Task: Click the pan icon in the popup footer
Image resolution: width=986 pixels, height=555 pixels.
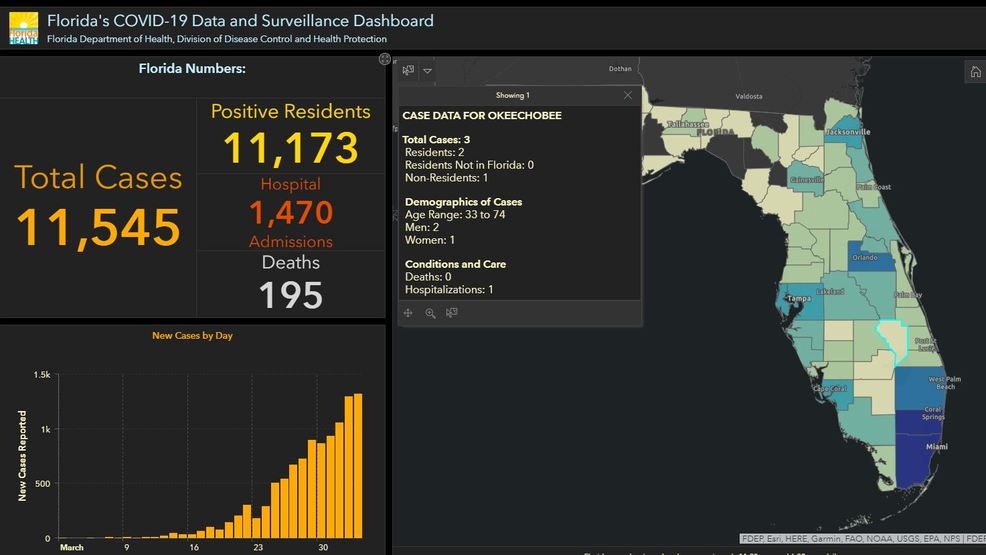Action: pos(408,313)
